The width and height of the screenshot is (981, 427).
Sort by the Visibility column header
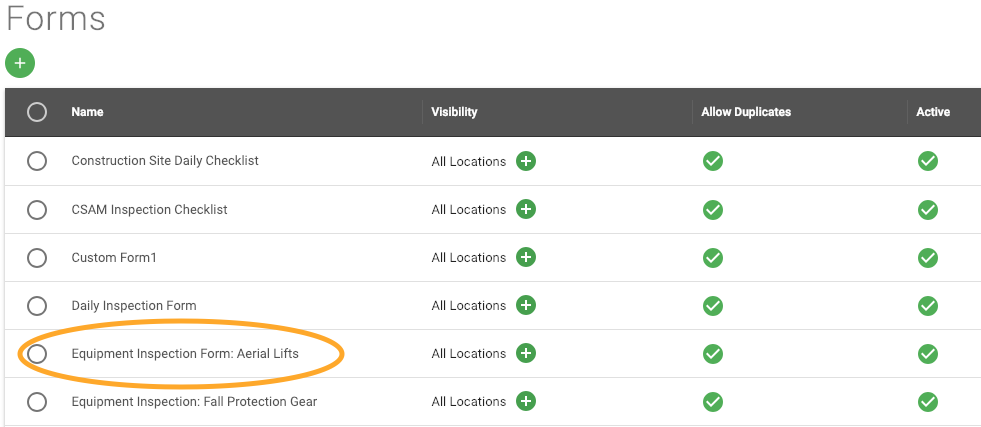pos(454,112)
